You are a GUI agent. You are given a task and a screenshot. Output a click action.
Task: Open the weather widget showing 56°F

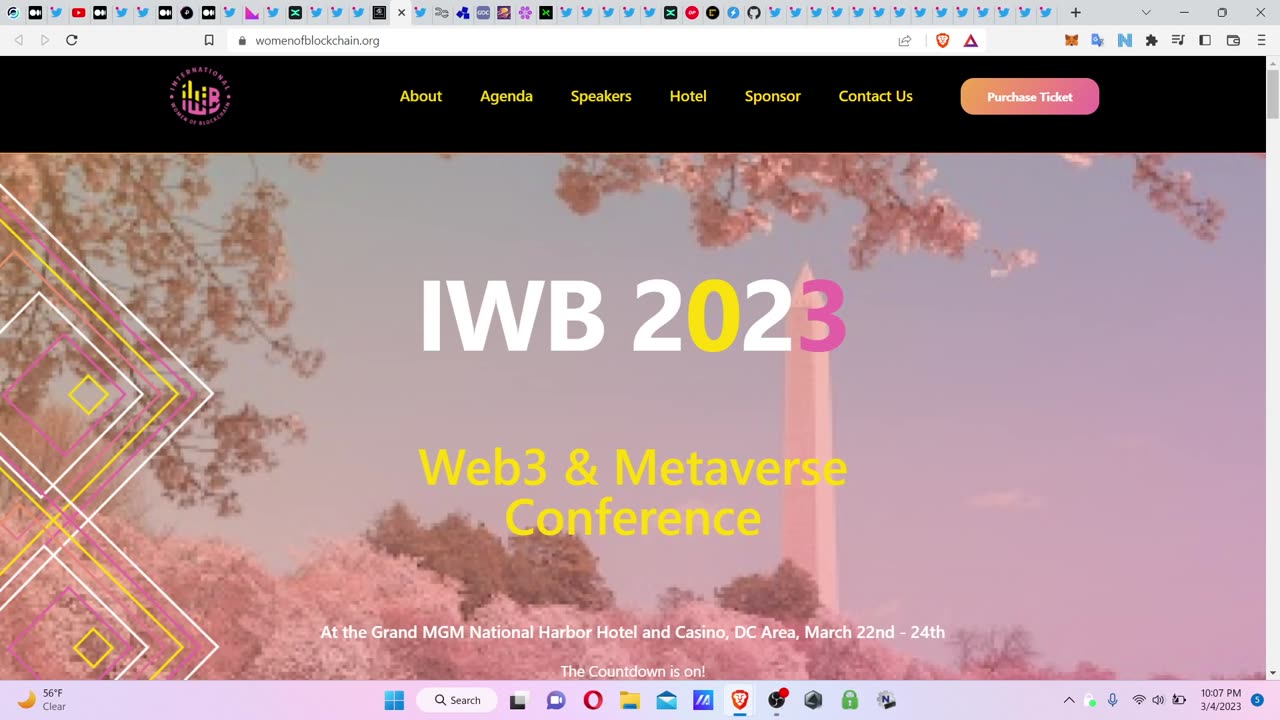coord(42,699)
